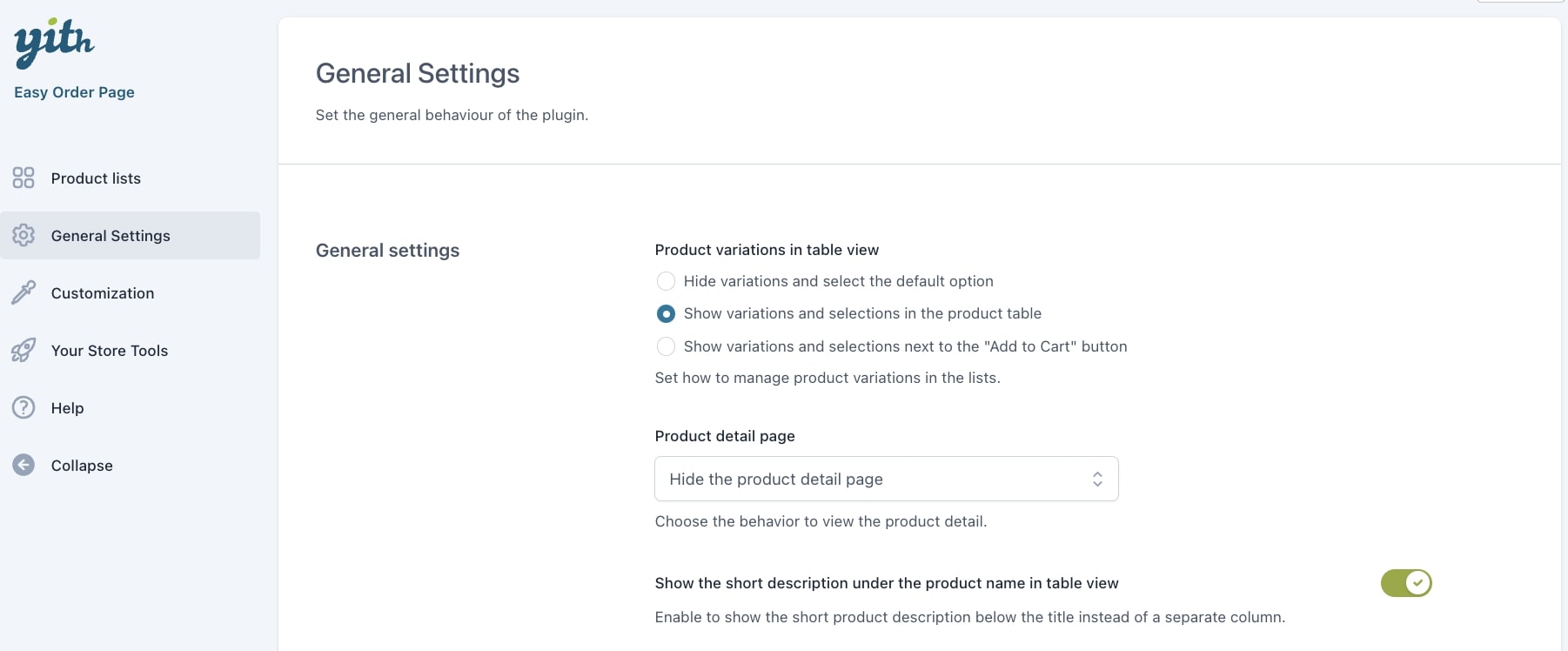Open Your Store Tools section
Image resolution: width=1568 pixels, height=651 pixels.
(131, 351)
